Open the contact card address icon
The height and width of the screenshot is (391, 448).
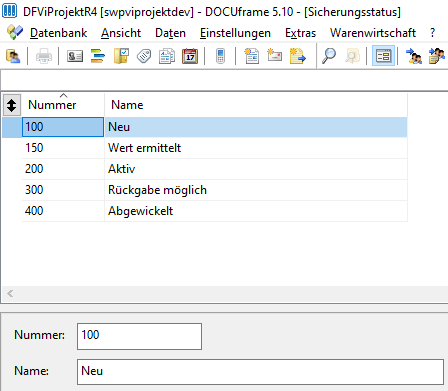coord(75,56)
